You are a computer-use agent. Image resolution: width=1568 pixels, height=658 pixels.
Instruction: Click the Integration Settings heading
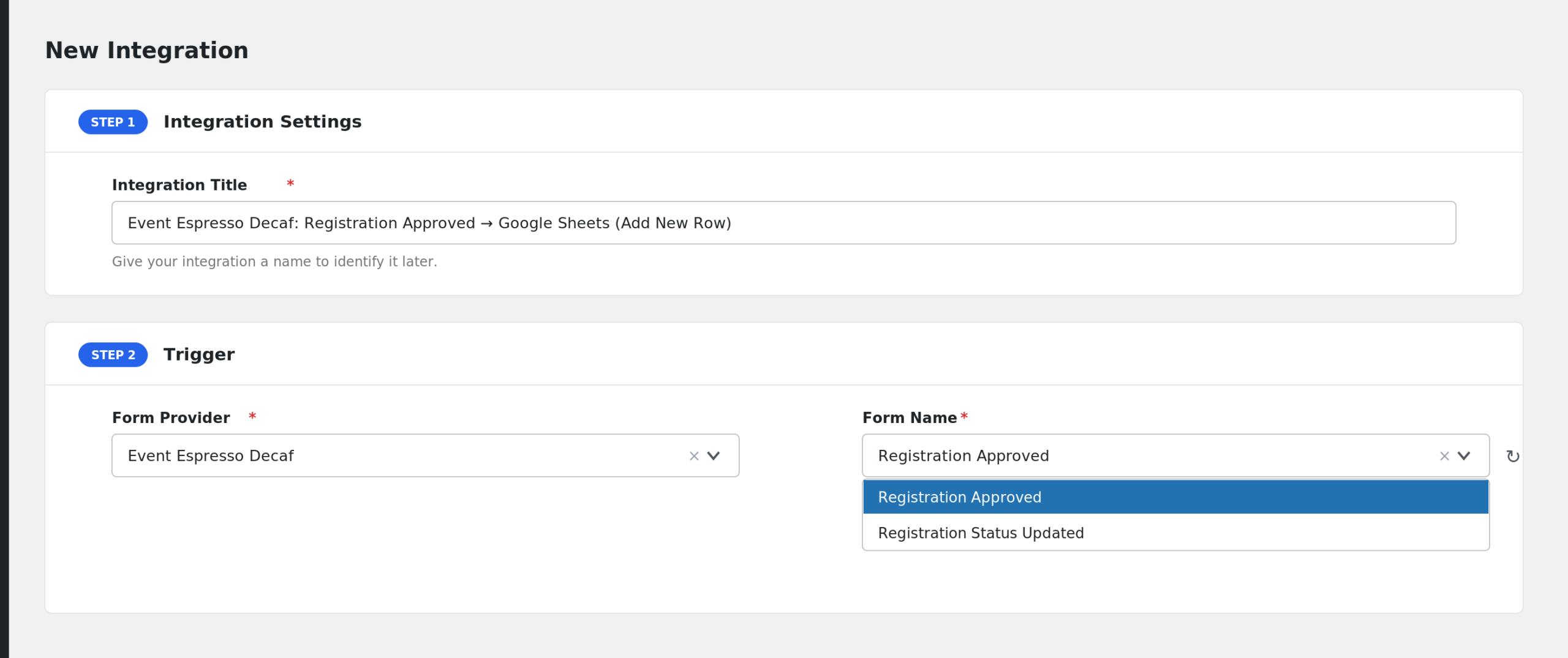click(x=262, y=122)
